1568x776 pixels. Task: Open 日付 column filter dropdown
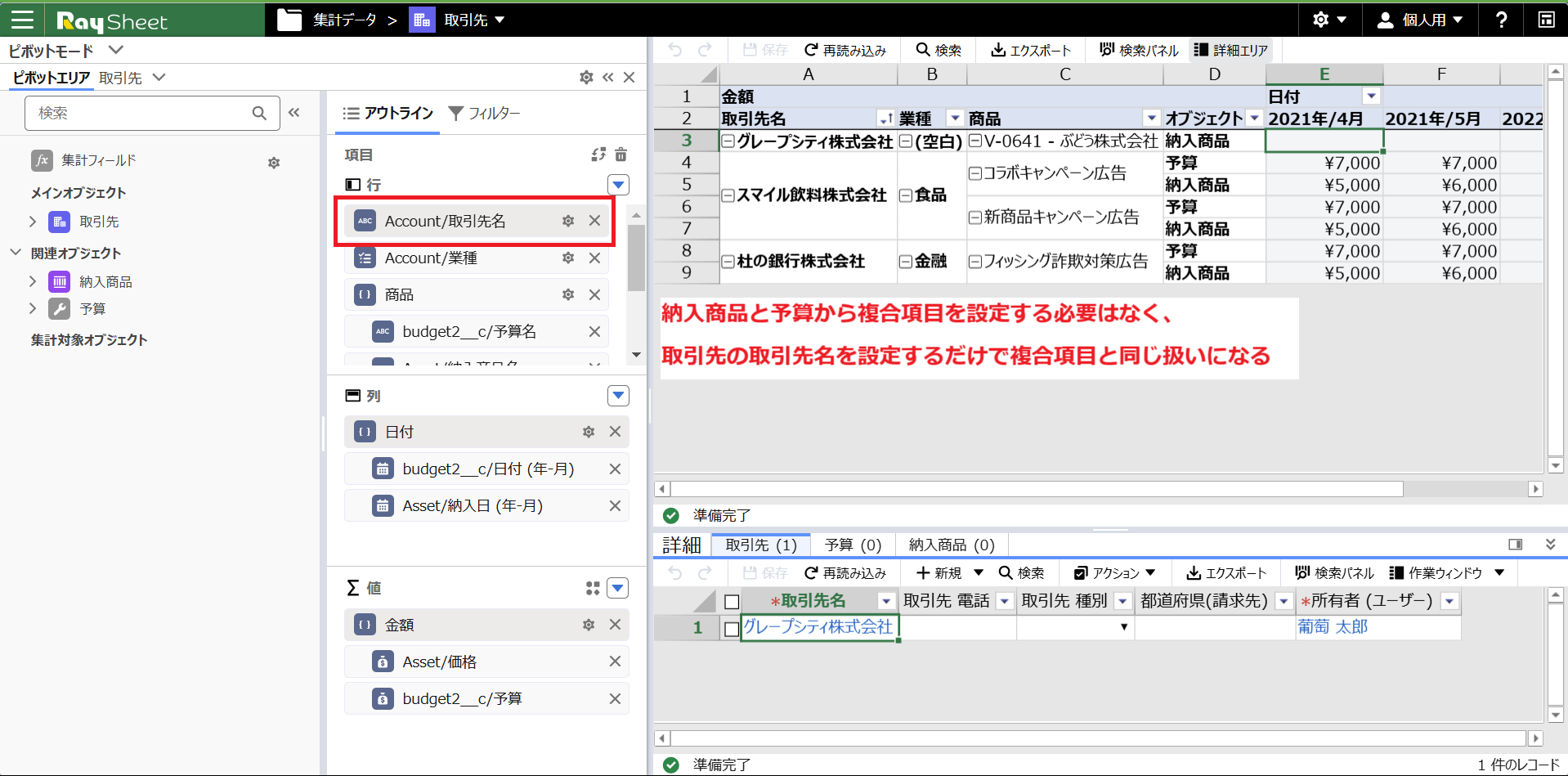tap(1372, 96)
